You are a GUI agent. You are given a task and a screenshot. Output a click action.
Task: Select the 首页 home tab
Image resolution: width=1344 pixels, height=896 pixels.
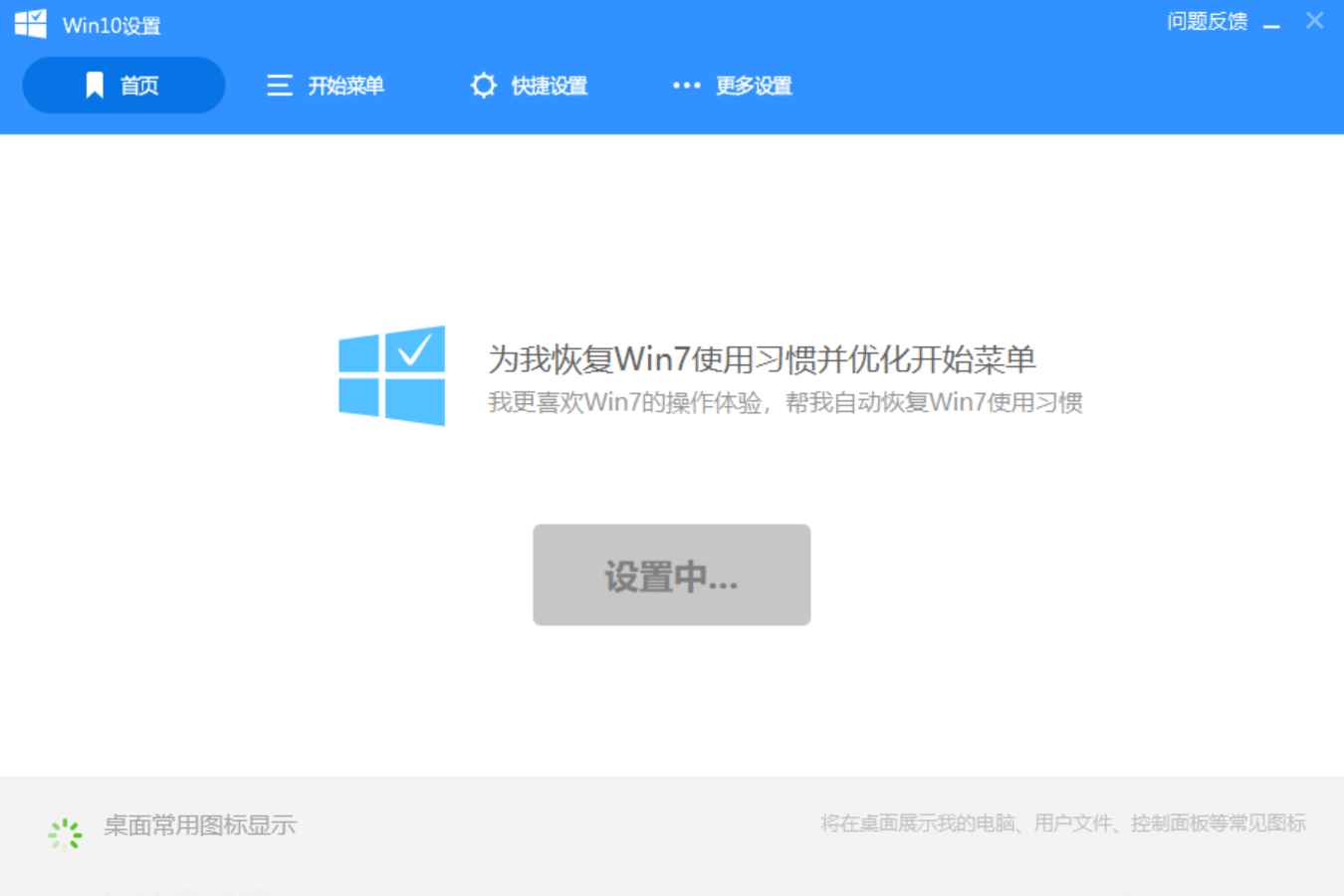point(139,85)
